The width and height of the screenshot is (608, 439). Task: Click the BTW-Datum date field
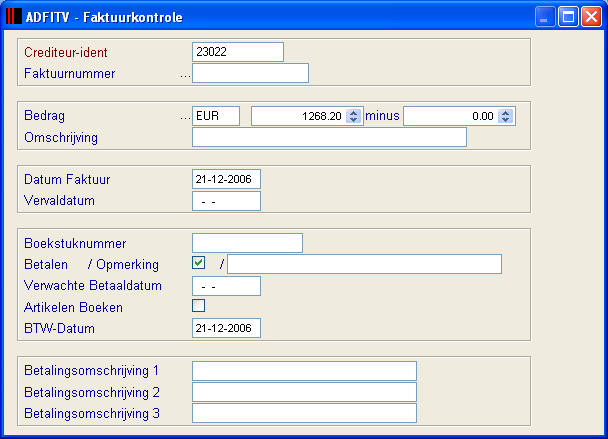pyautogui.click(x=226, y=328)
